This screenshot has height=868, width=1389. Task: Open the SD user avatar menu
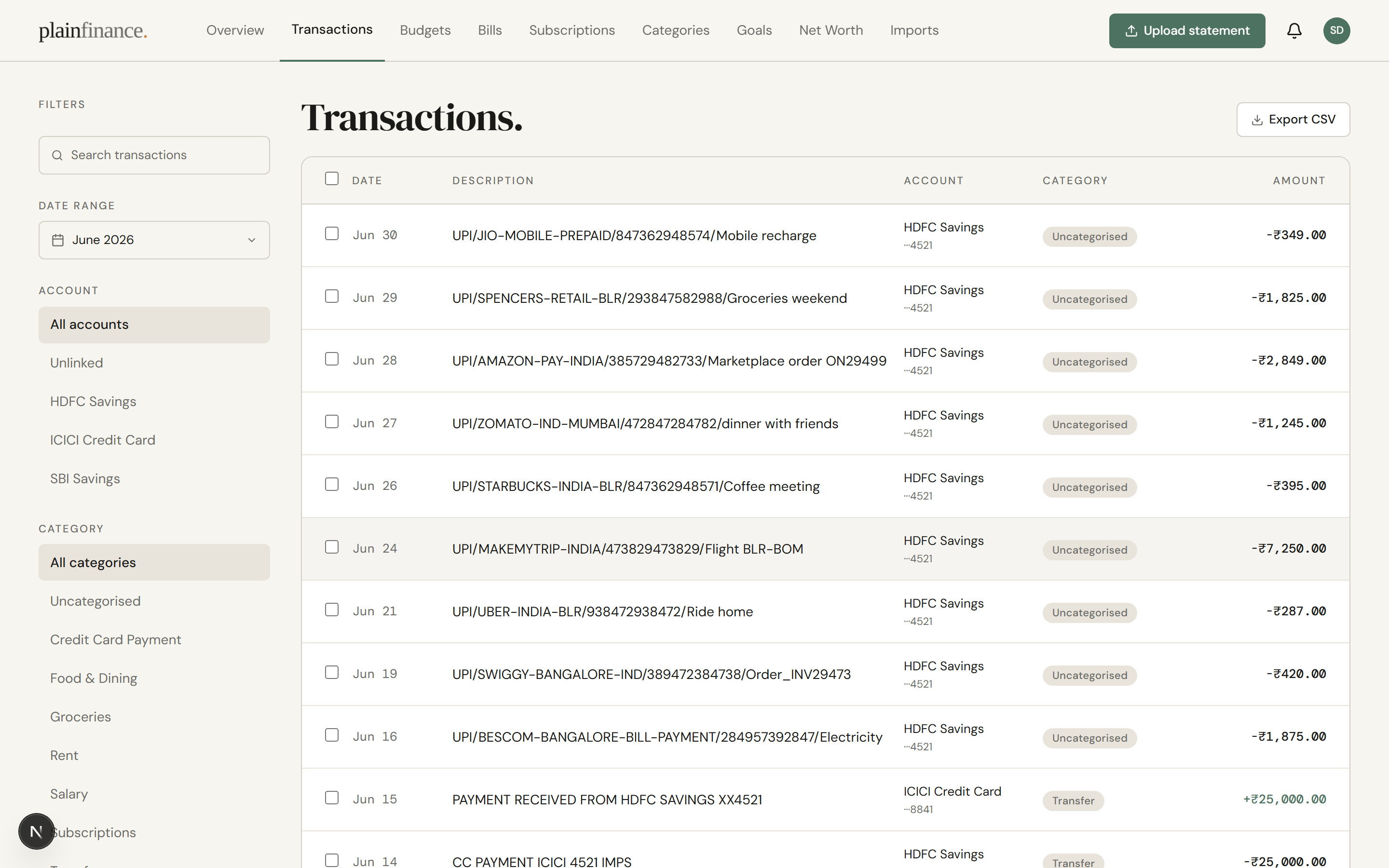coord(1336,30)
